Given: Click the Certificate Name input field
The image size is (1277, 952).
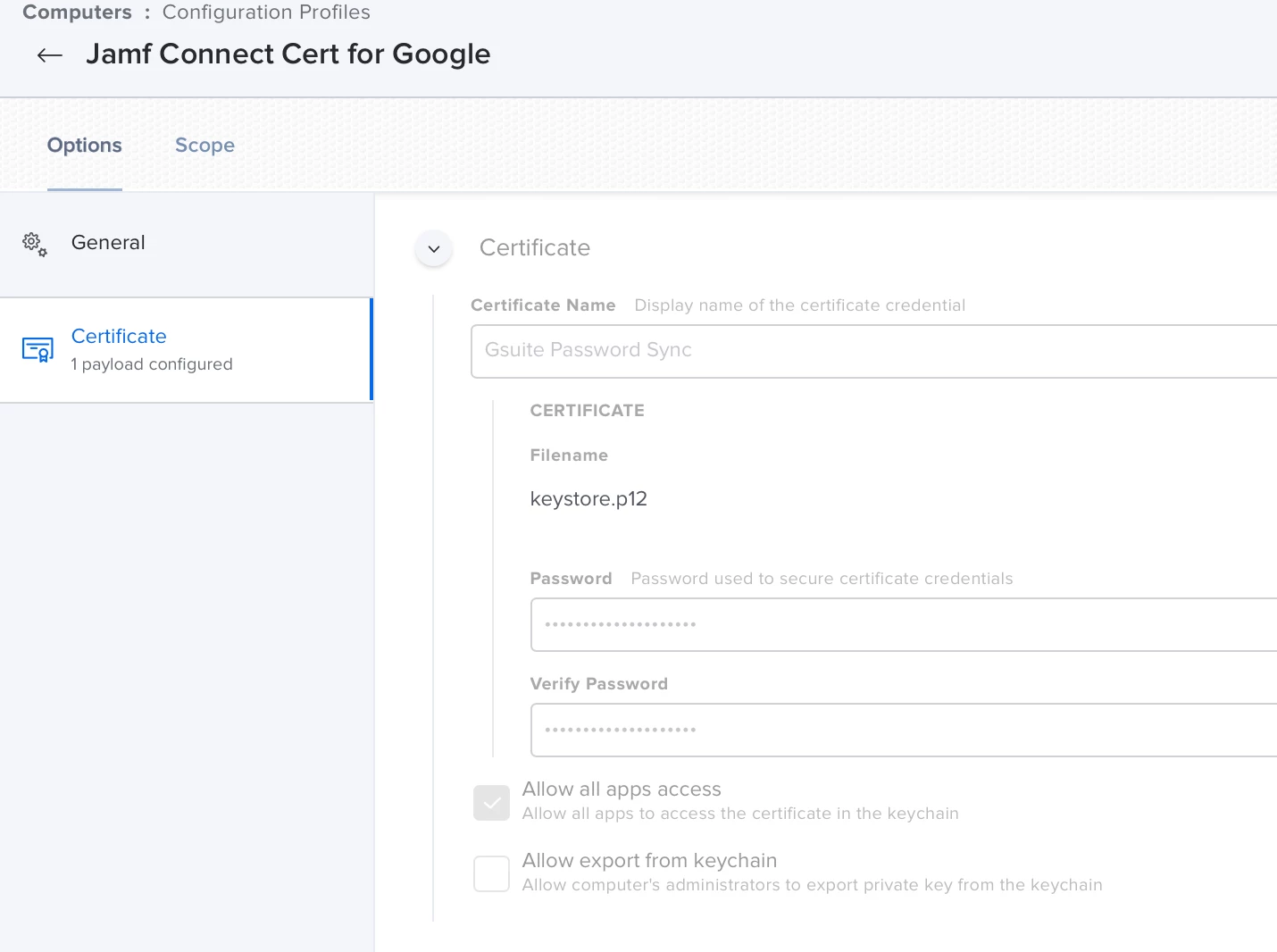Looking at the screenshot, I should (874, 351).
